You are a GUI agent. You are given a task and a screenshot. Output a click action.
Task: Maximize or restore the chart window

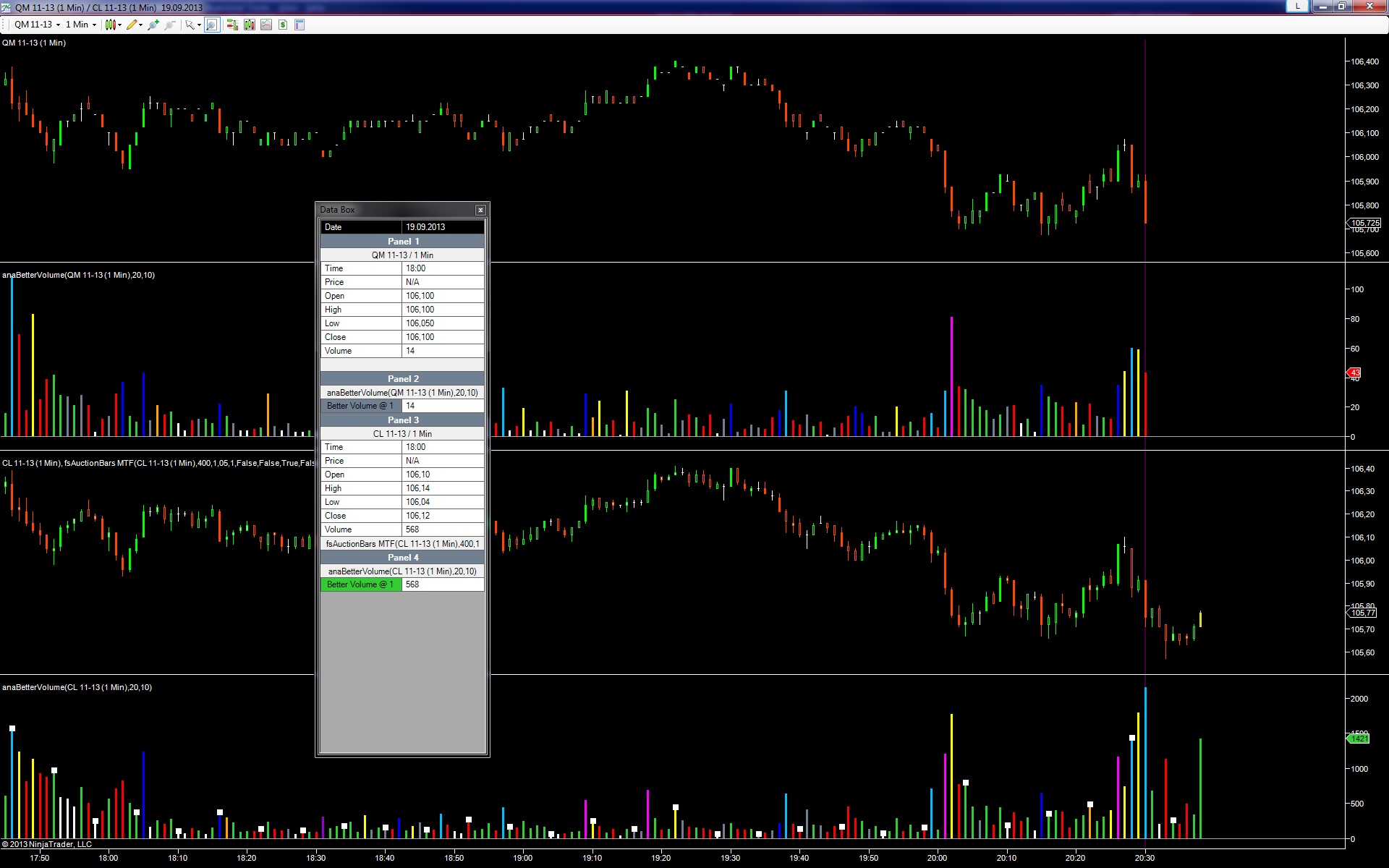pyautogui.click(x=1341, y=7)
